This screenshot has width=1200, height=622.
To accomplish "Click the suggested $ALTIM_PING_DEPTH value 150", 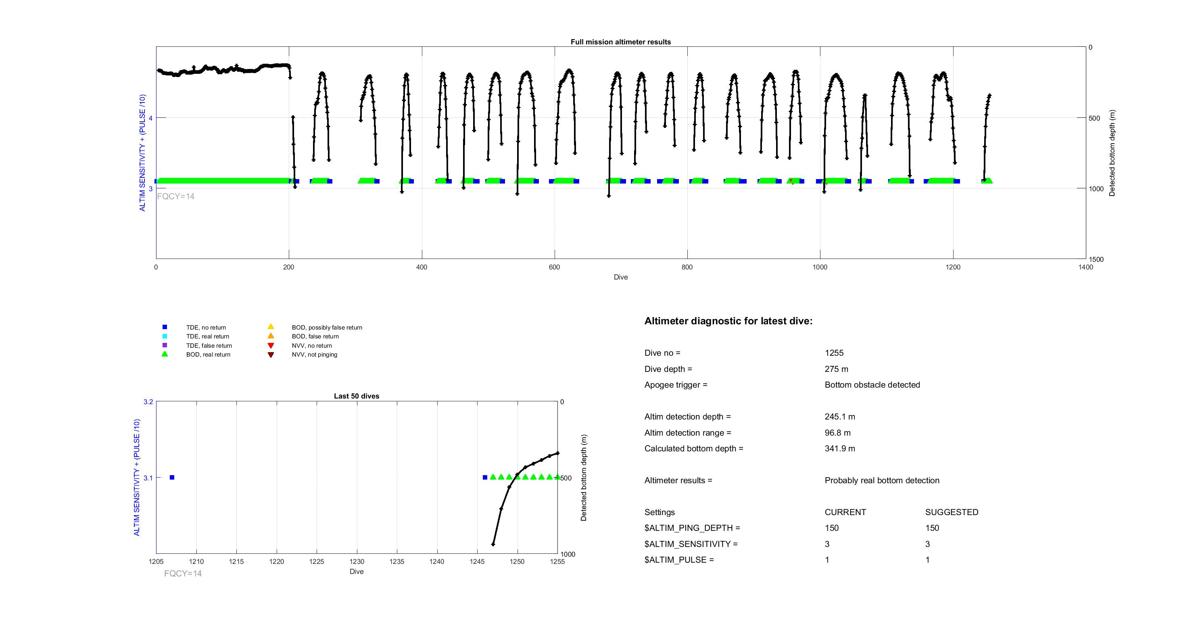I will [932, 528].
